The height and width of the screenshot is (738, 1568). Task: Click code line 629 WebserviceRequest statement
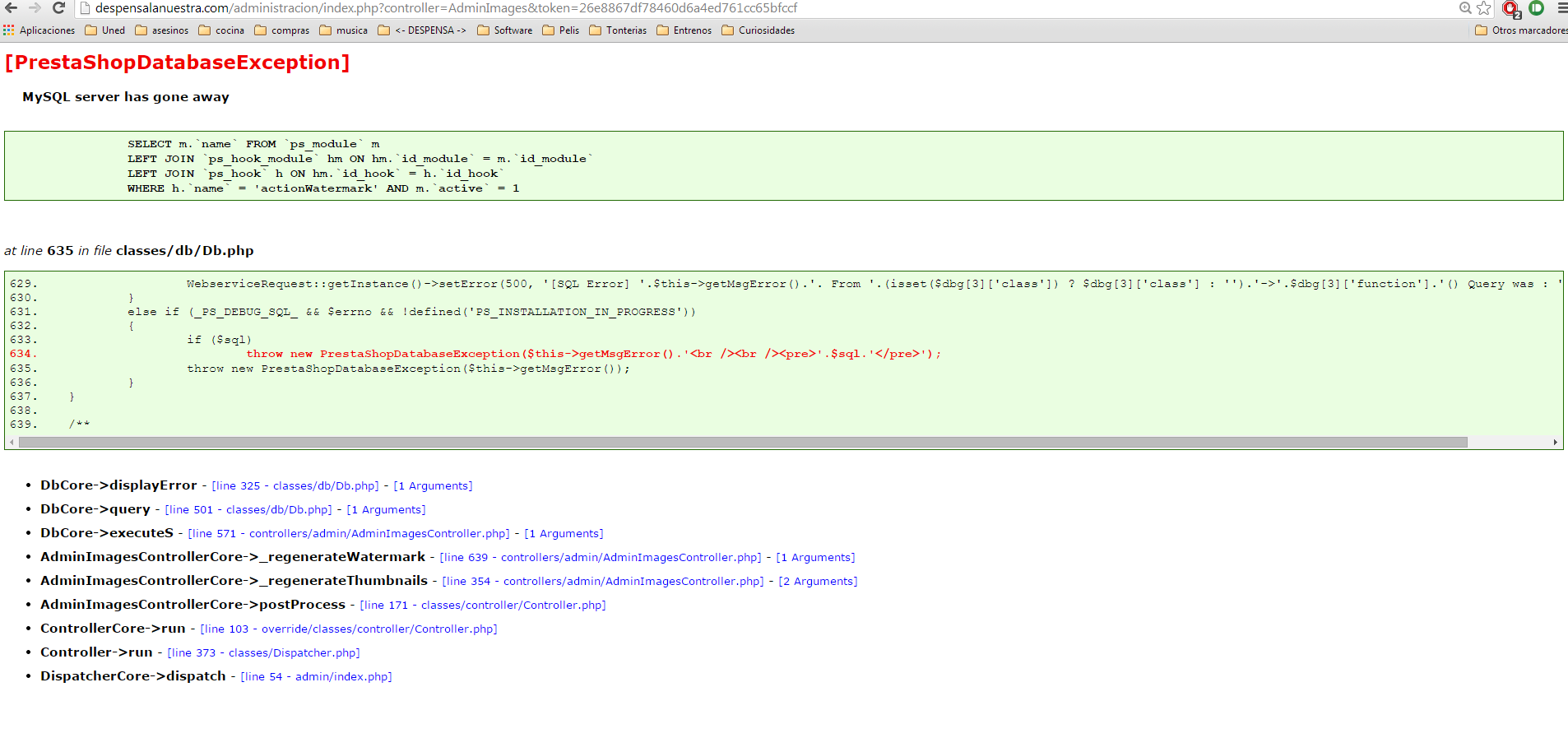[x=874, y=284]
